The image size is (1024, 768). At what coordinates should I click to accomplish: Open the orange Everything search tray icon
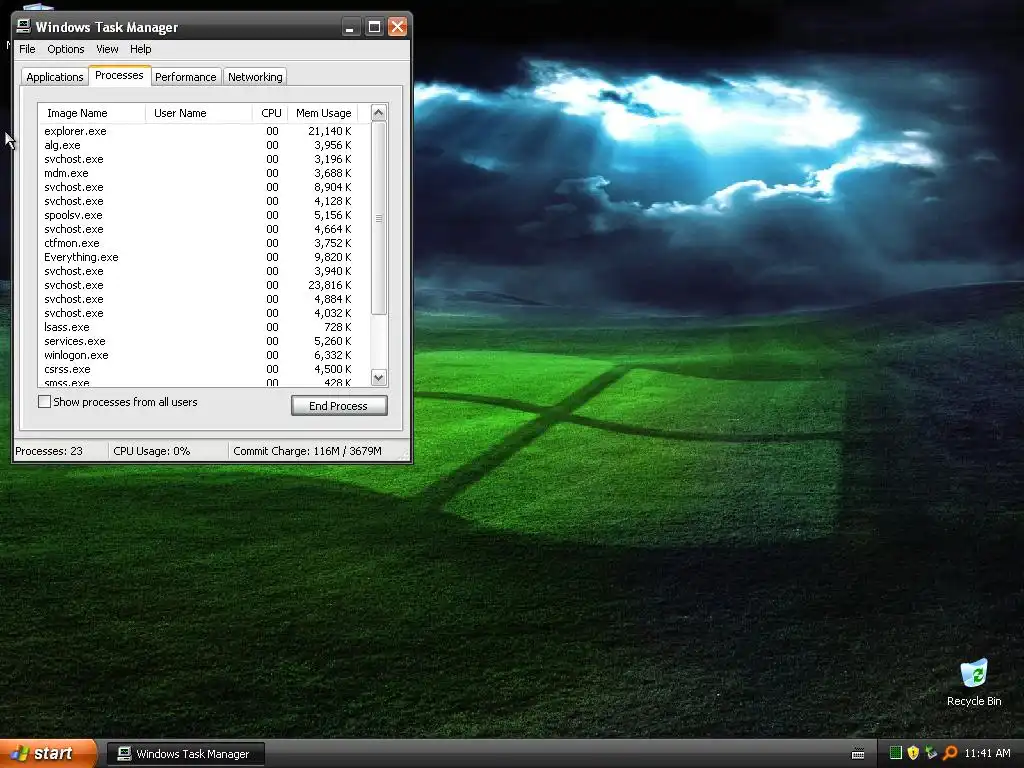(950, 753)
